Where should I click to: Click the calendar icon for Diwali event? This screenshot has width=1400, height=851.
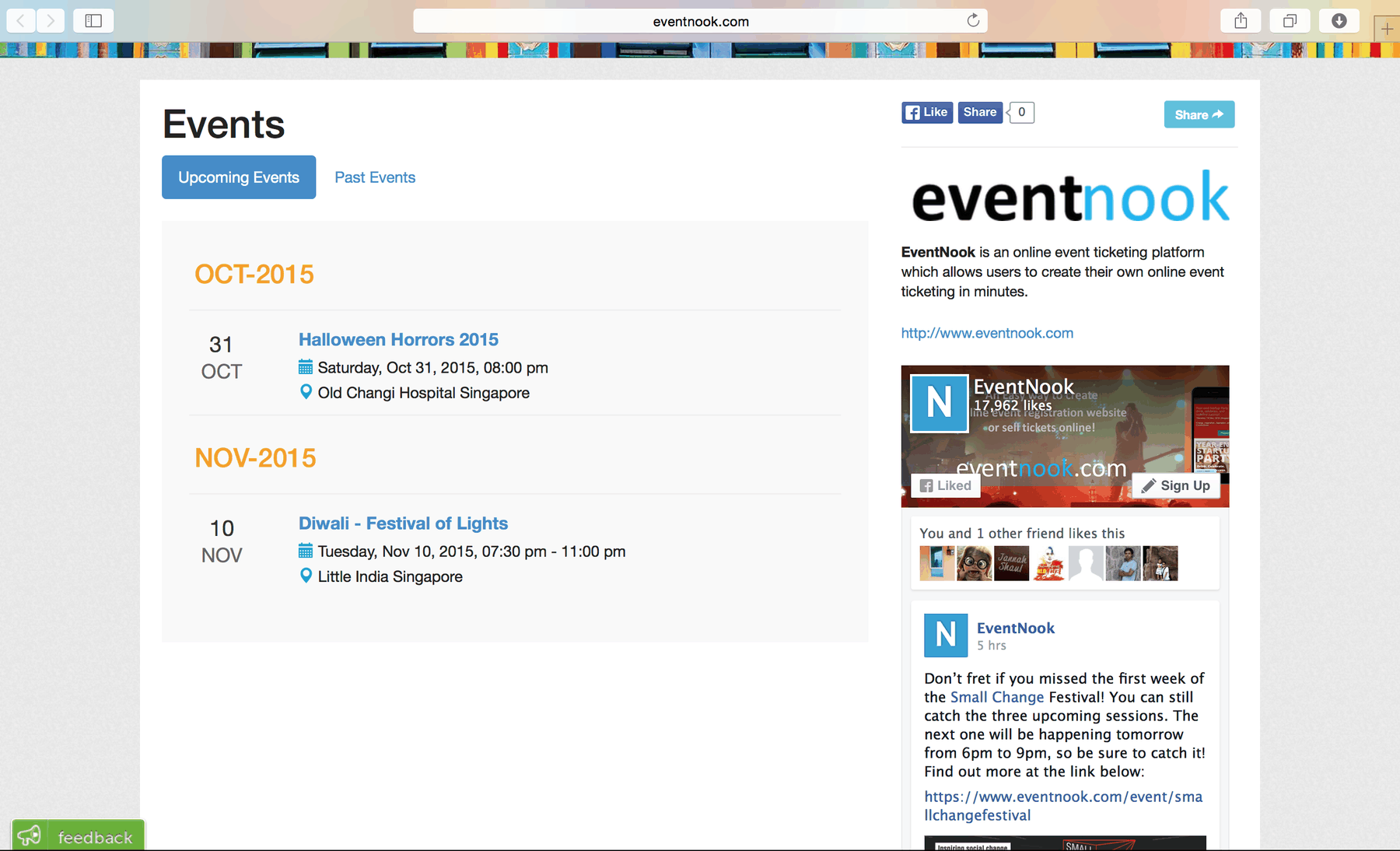pyautogui.click(x=306, y=551)
